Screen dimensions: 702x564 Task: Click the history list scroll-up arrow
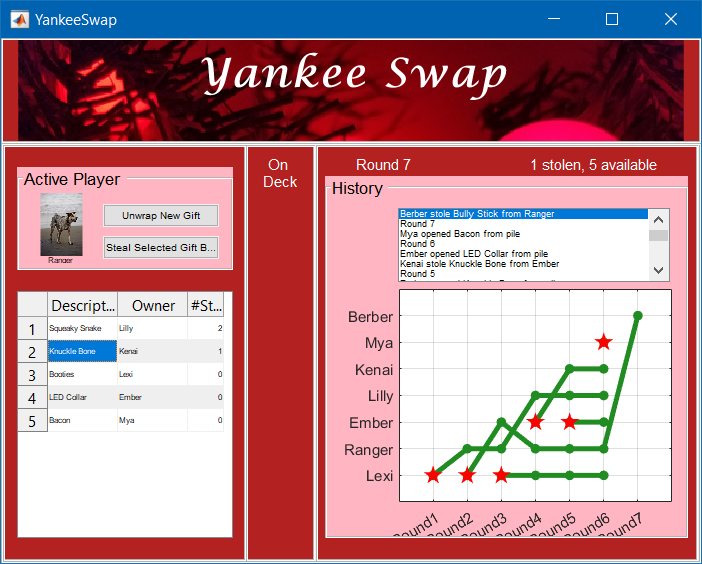point(658,219)
